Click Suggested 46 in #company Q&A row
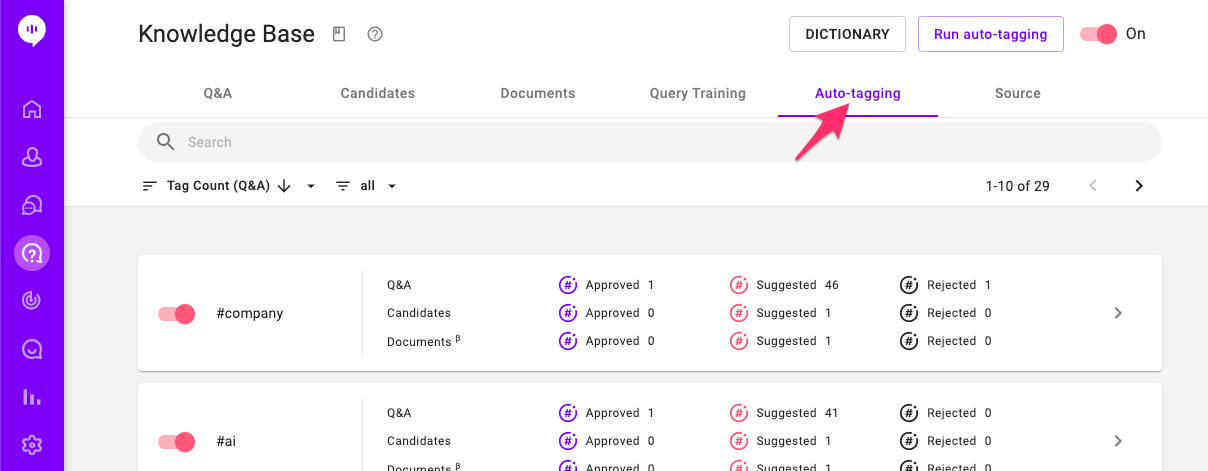 pyautogui.click(x=797, y=285)
